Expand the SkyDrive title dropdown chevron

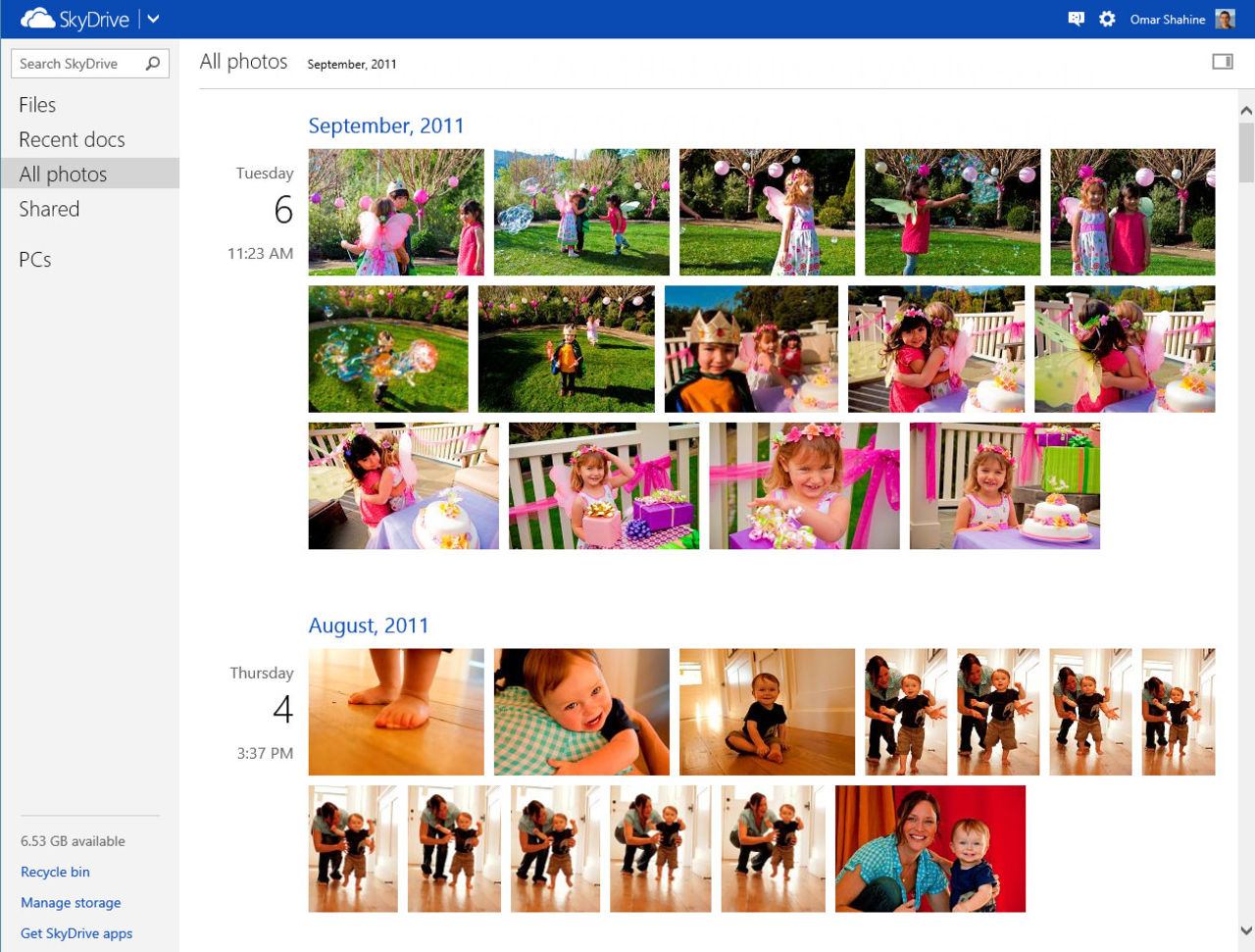(x=153, y=18)
